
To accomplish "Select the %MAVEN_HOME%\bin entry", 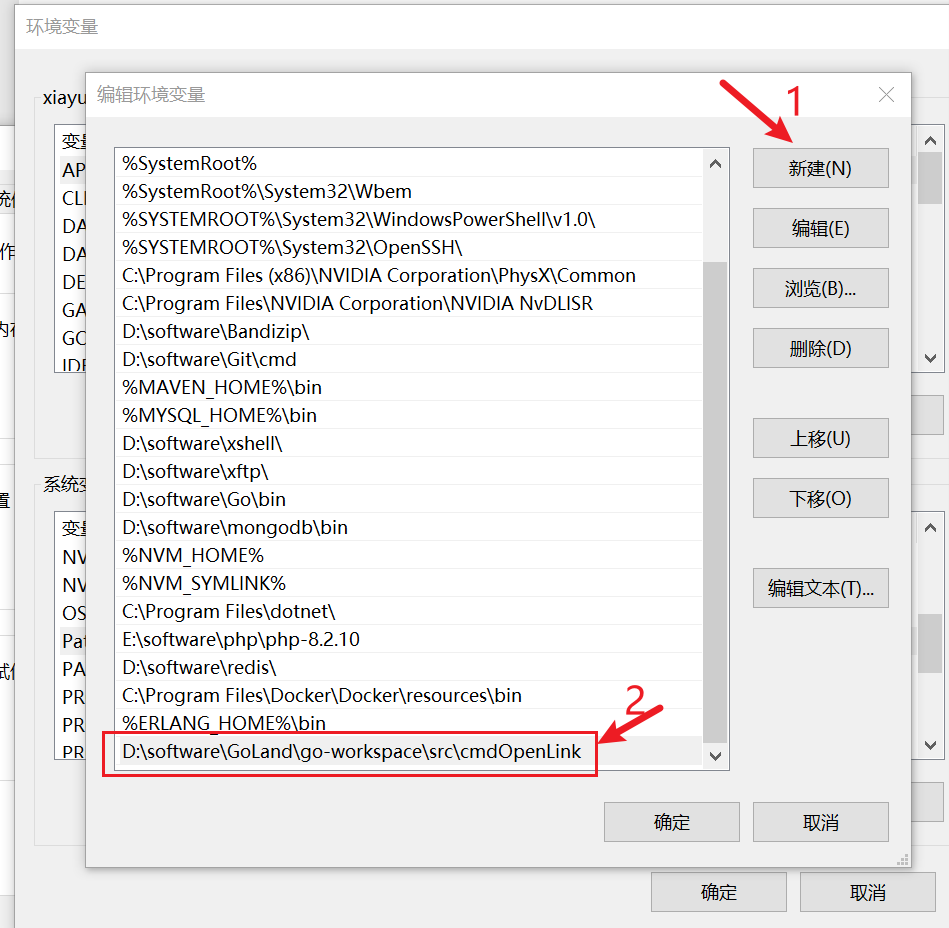I will tap(222, 387).
